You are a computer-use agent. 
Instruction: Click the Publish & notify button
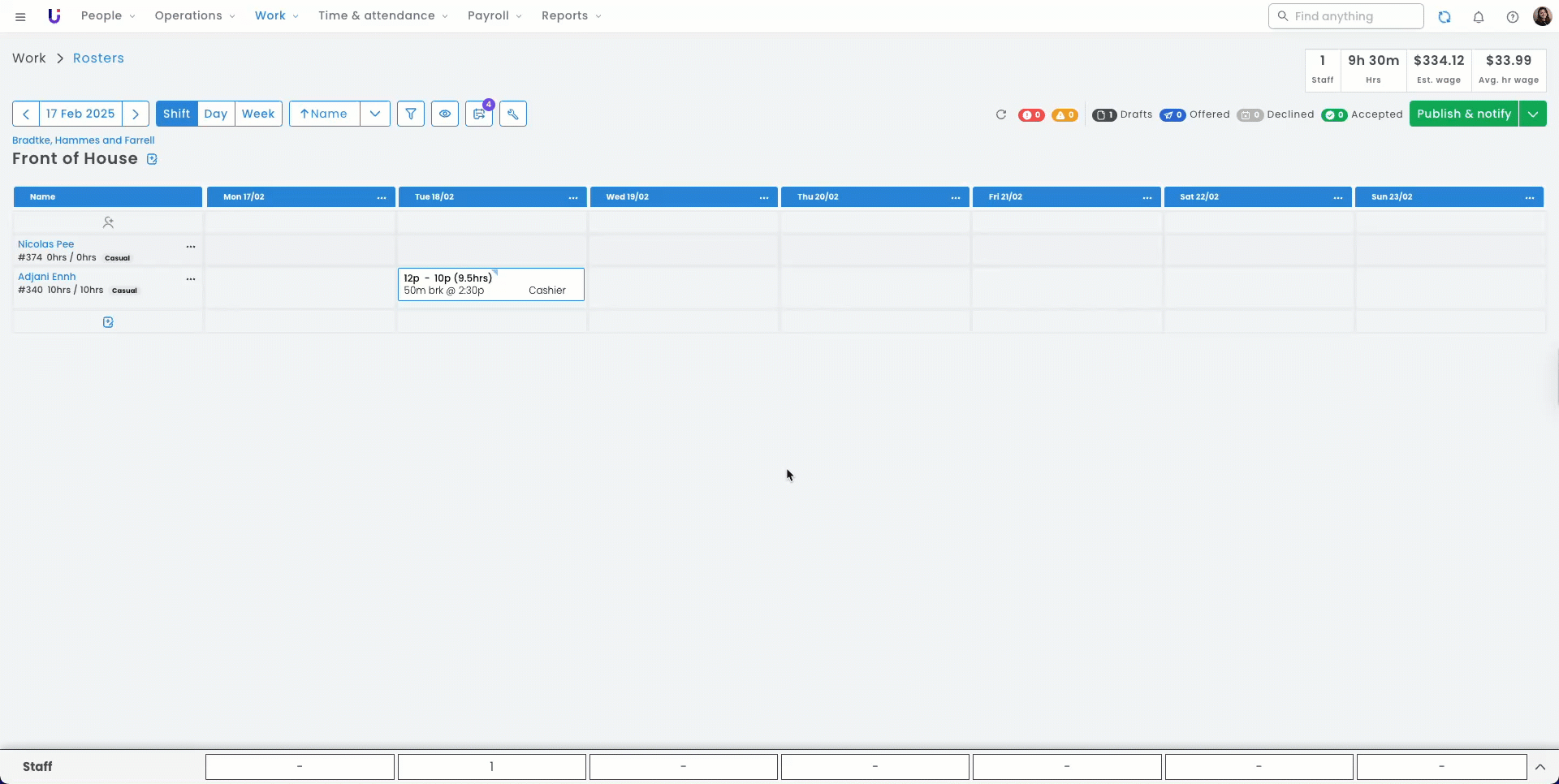click(x=1463, y=114)
